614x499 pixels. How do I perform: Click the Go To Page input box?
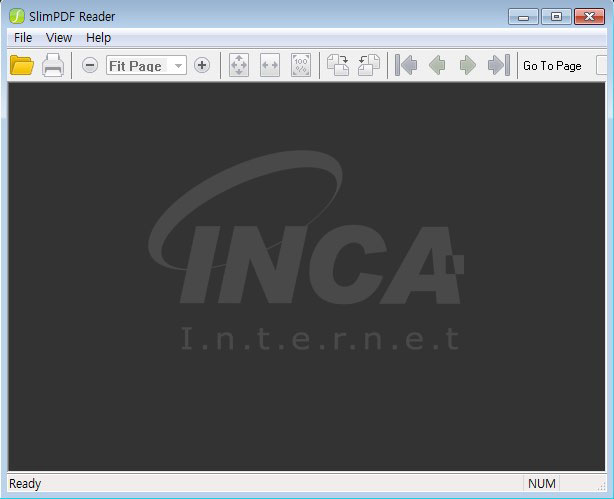[x=602, y=65]
